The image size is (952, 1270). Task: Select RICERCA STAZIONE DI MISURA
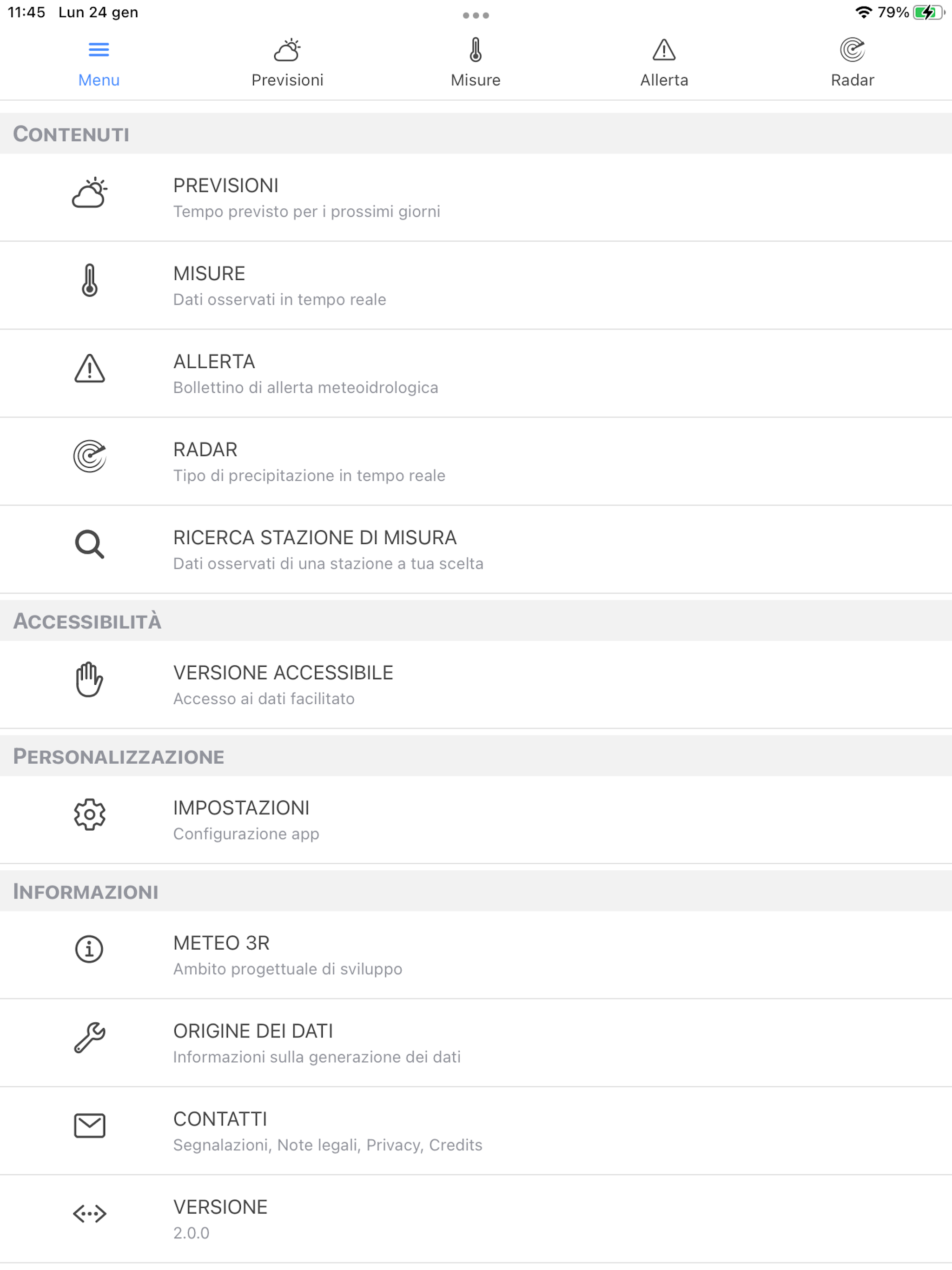(x=476, y=549)
